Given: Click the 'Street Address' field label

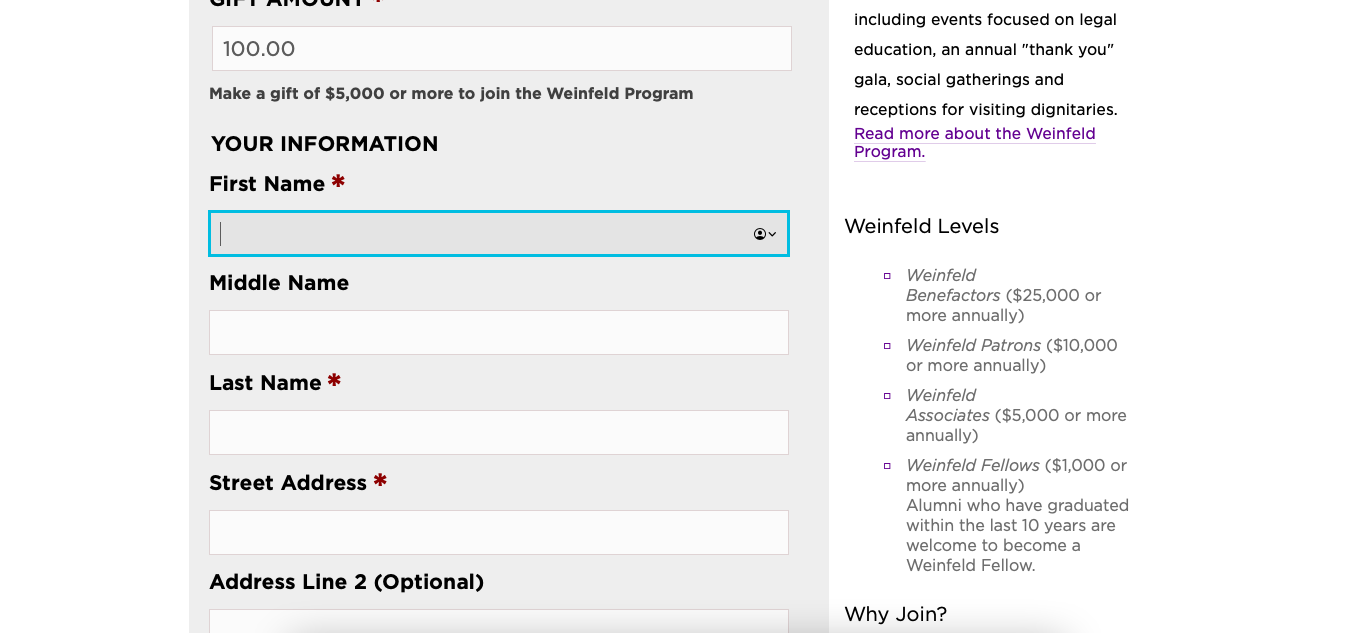Looking at the screenshot, I should click(x=288, y=483).
